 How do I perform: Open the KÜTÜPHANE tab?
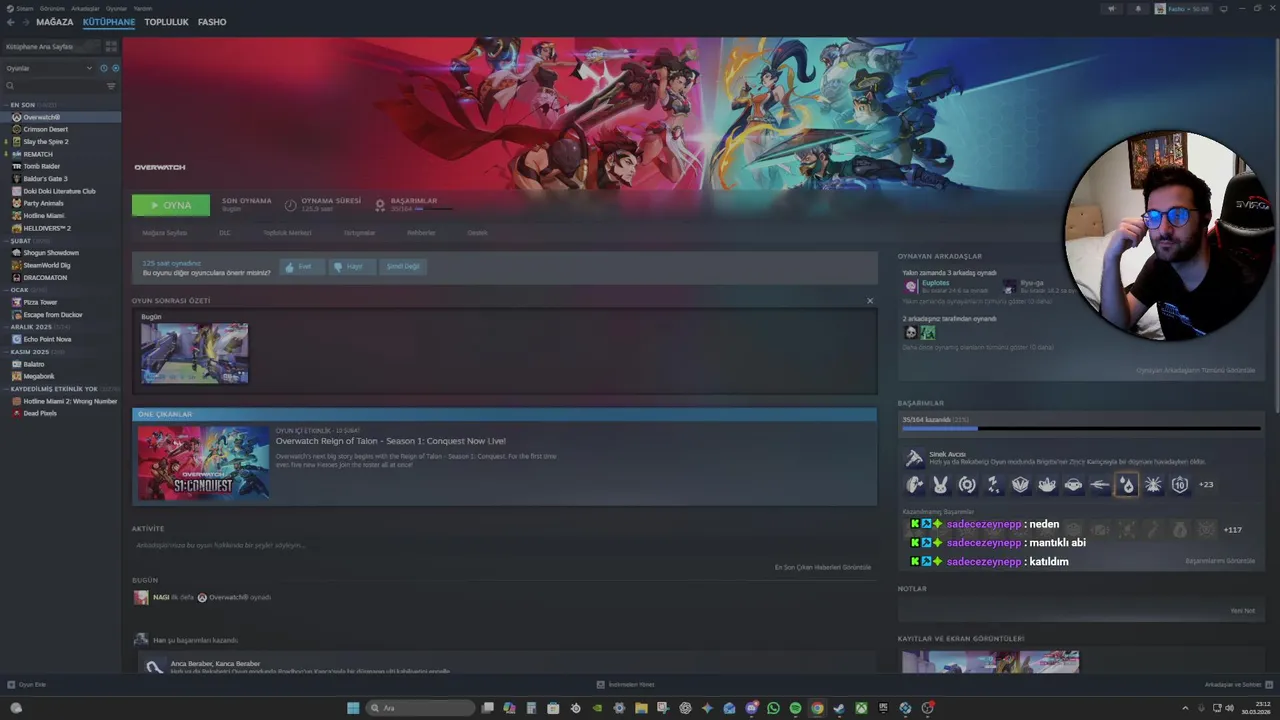pos(109,22)
